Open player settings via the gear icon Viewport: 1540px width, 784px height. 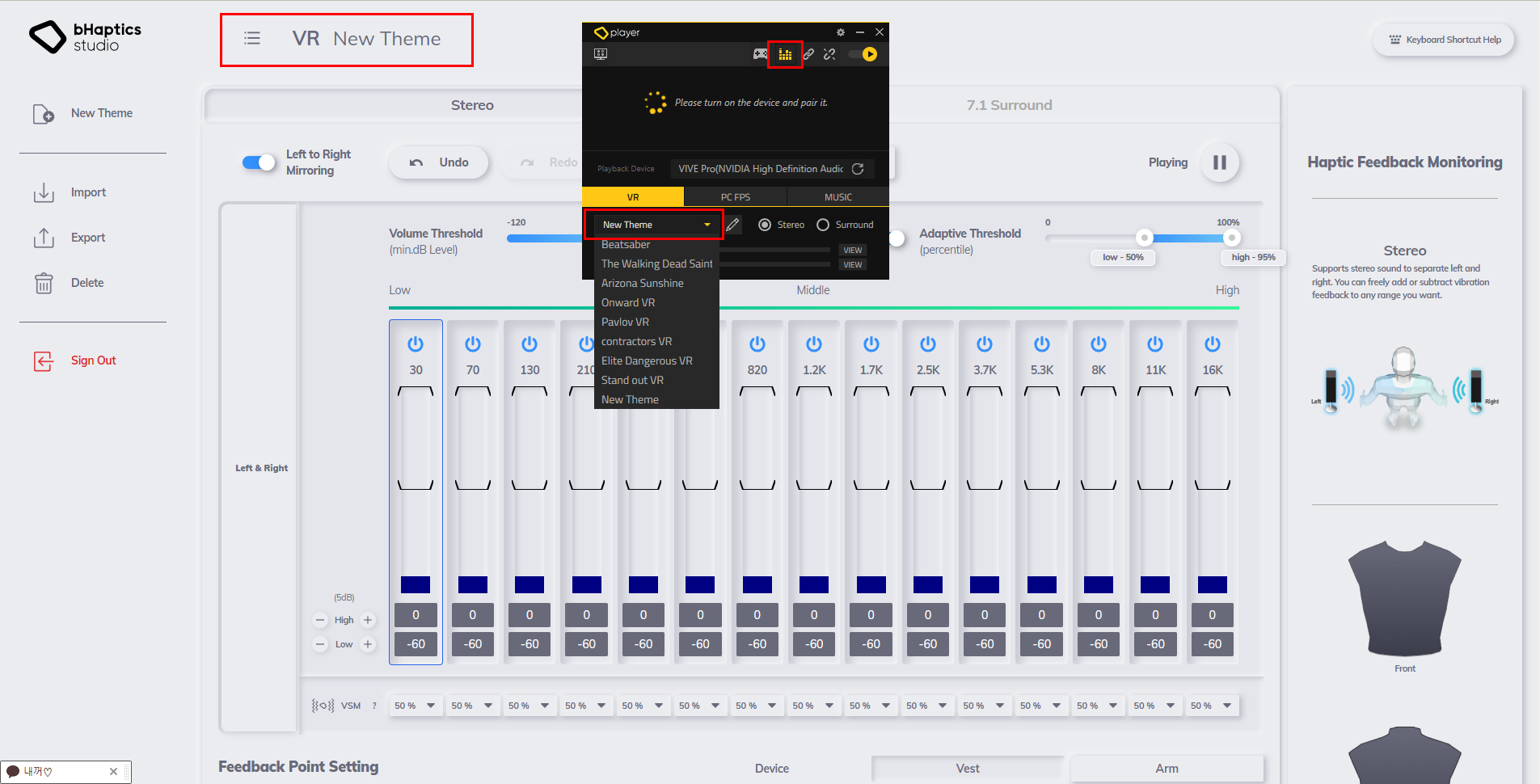tap(840, 32)
